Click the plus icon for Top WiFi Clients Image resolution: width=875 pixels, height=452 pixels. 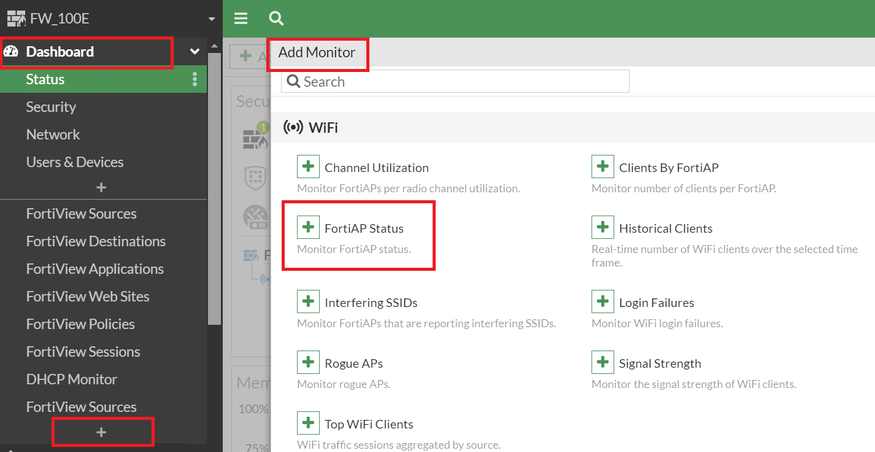coord(308,424)
